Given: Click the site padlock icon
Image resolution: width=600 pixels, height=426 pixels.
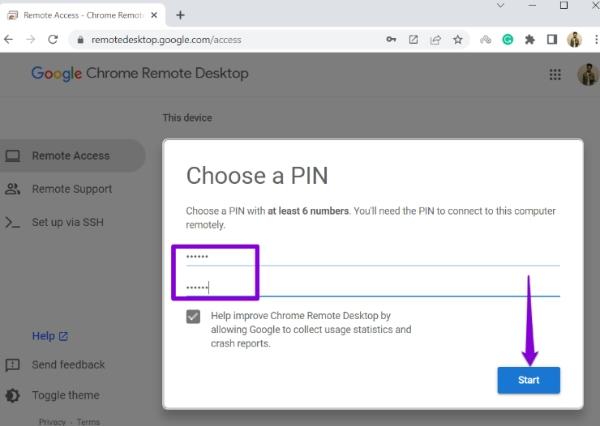Looking at the screenshot, I should tap(80, 40).
